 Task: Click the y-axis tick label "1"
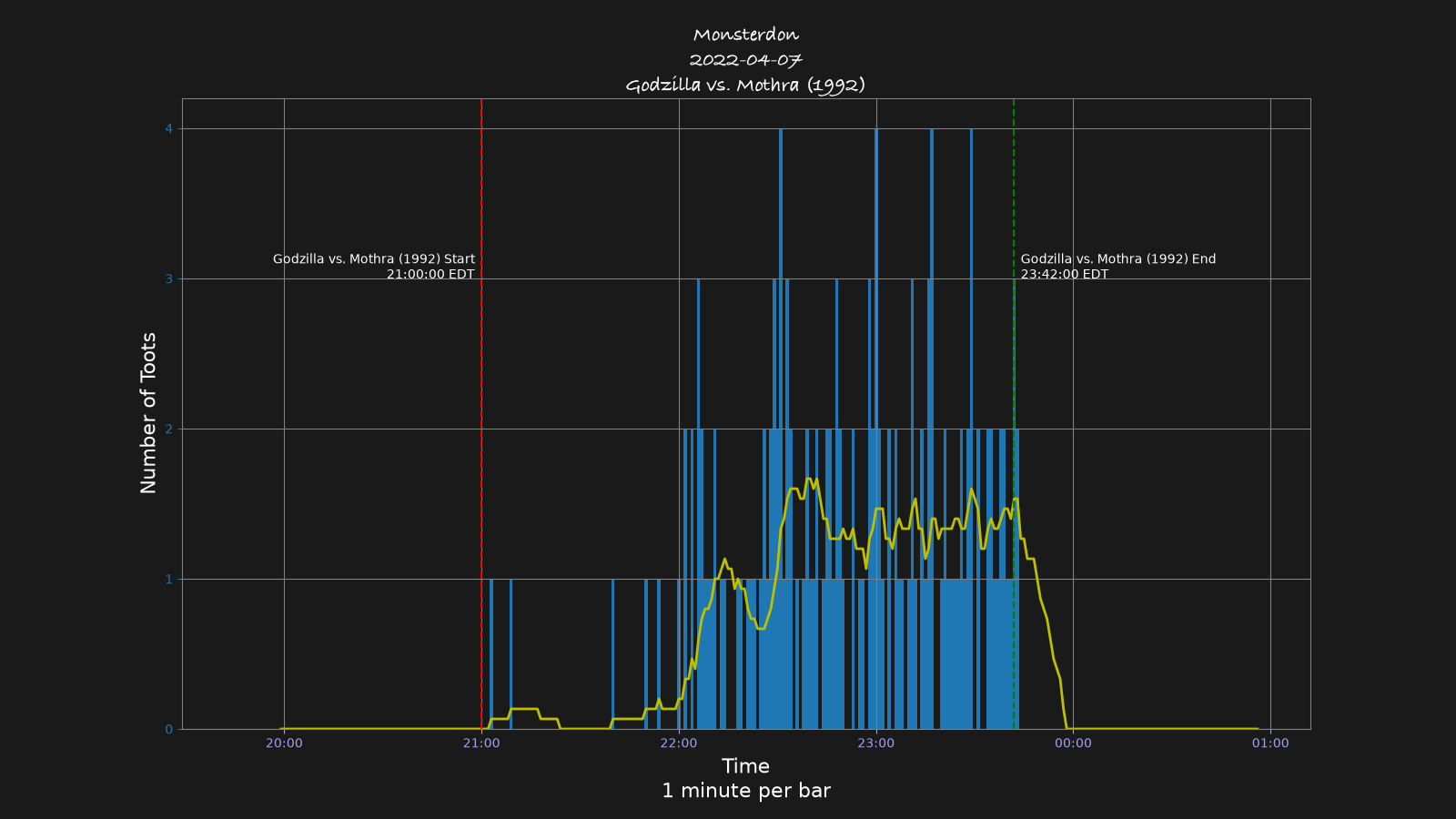tap(168, 579)
